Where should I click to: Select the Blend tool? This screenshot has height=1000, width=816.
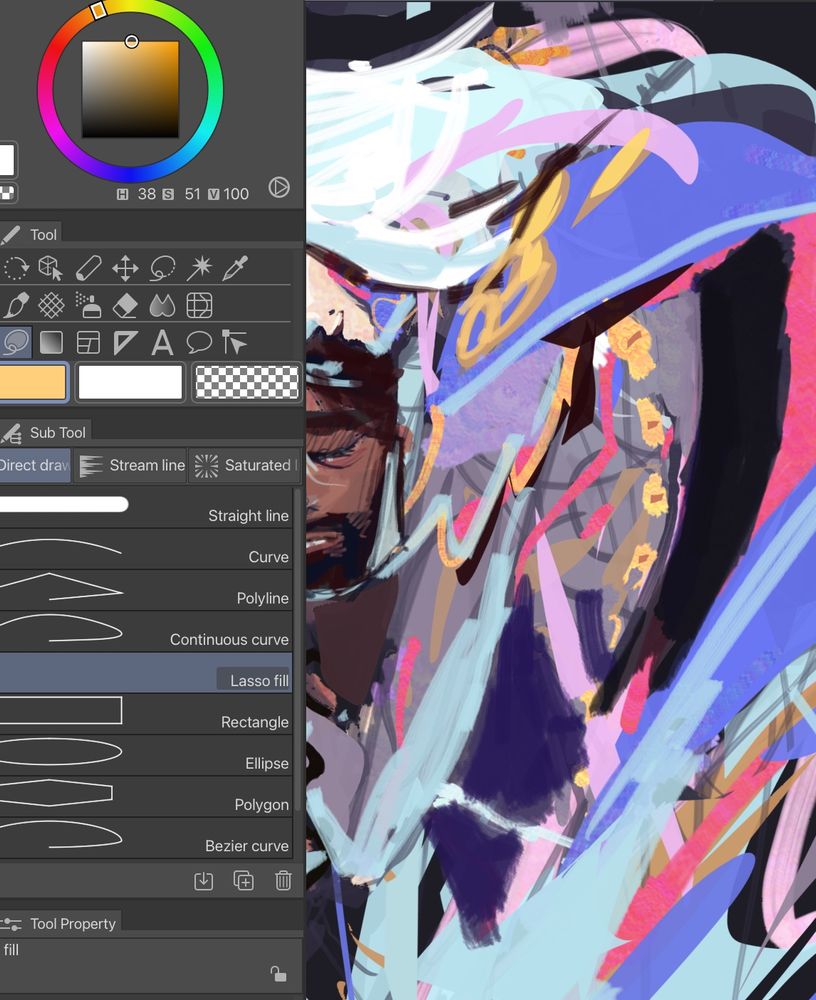162,305
